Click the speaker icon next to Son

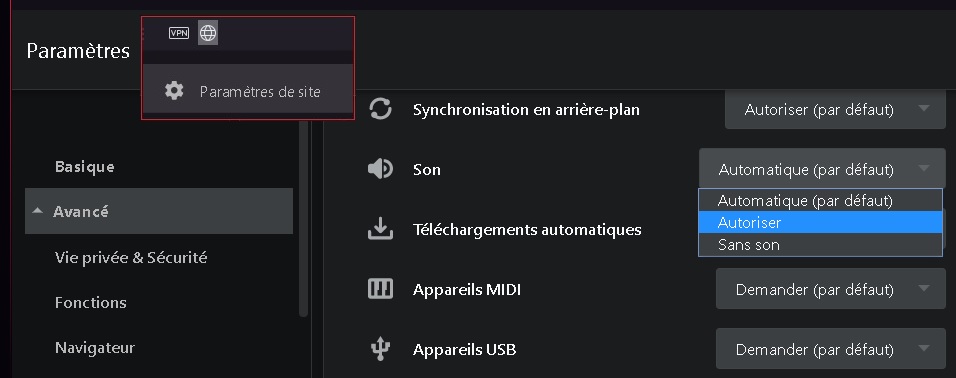click(380, 169)
